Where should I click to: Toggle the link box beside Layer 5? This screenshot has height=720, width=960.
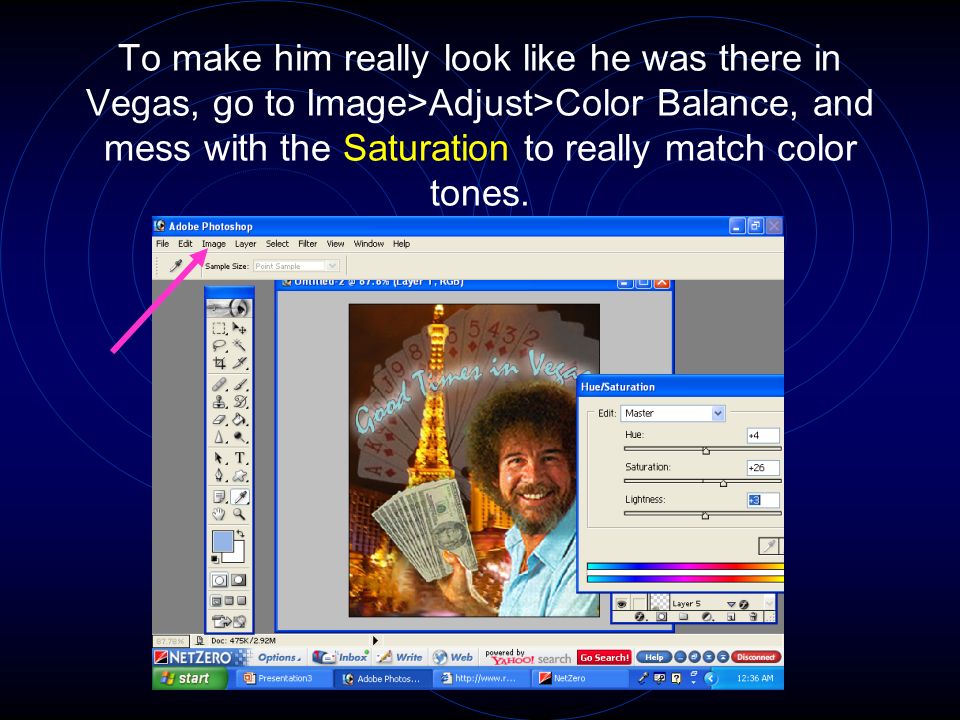pos(639,604)
